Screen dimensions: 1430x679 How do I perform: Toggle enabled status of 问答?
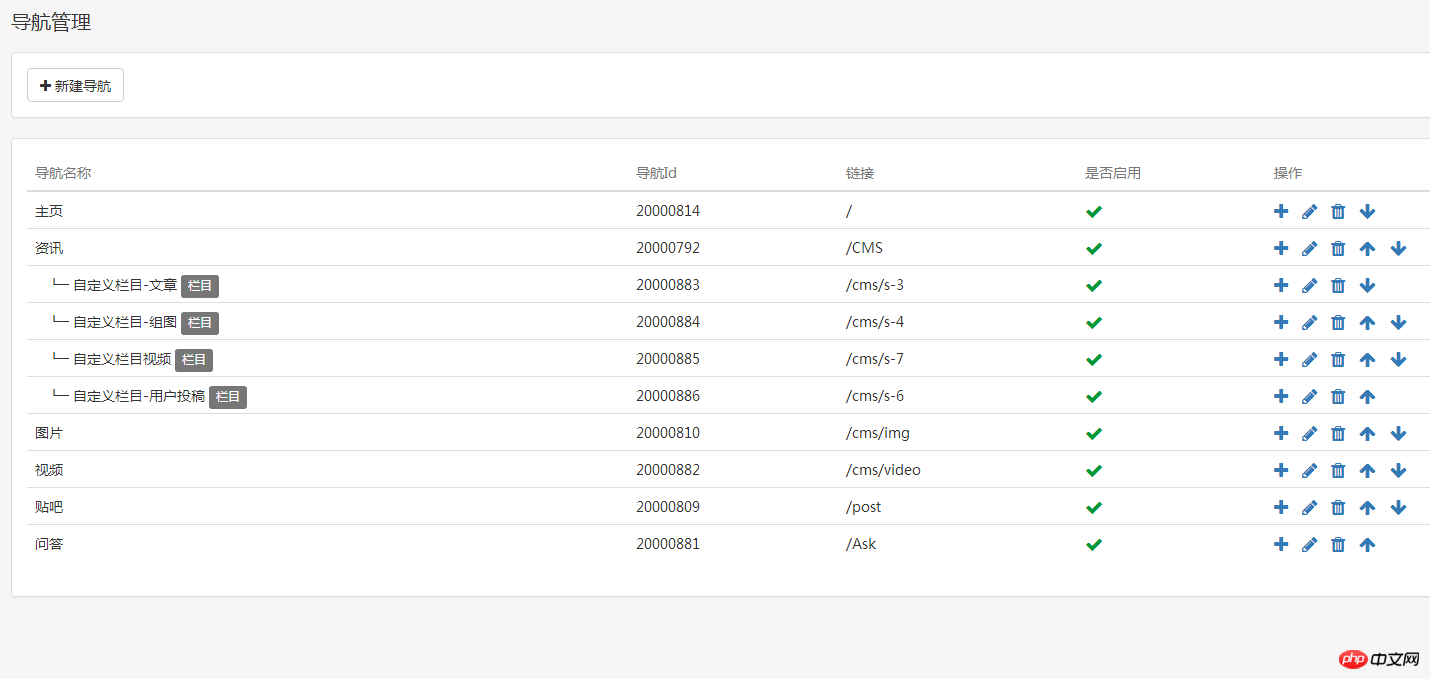pyautogui.click(x=1094, y=544)
